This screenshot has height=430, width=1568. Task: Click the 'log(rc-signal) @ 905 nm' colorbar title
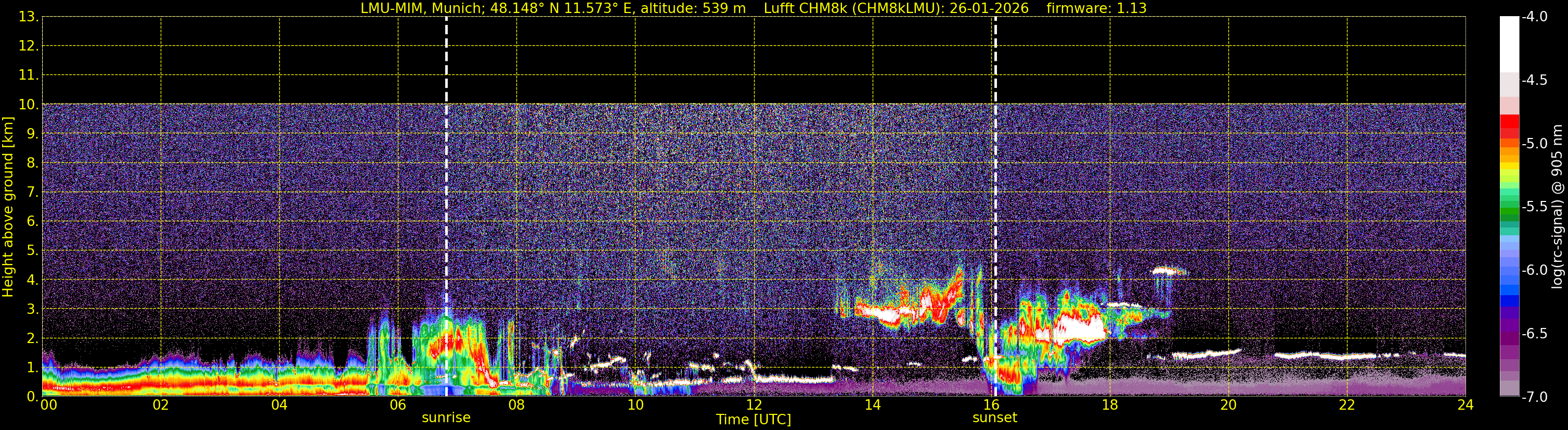point(1558,207)
